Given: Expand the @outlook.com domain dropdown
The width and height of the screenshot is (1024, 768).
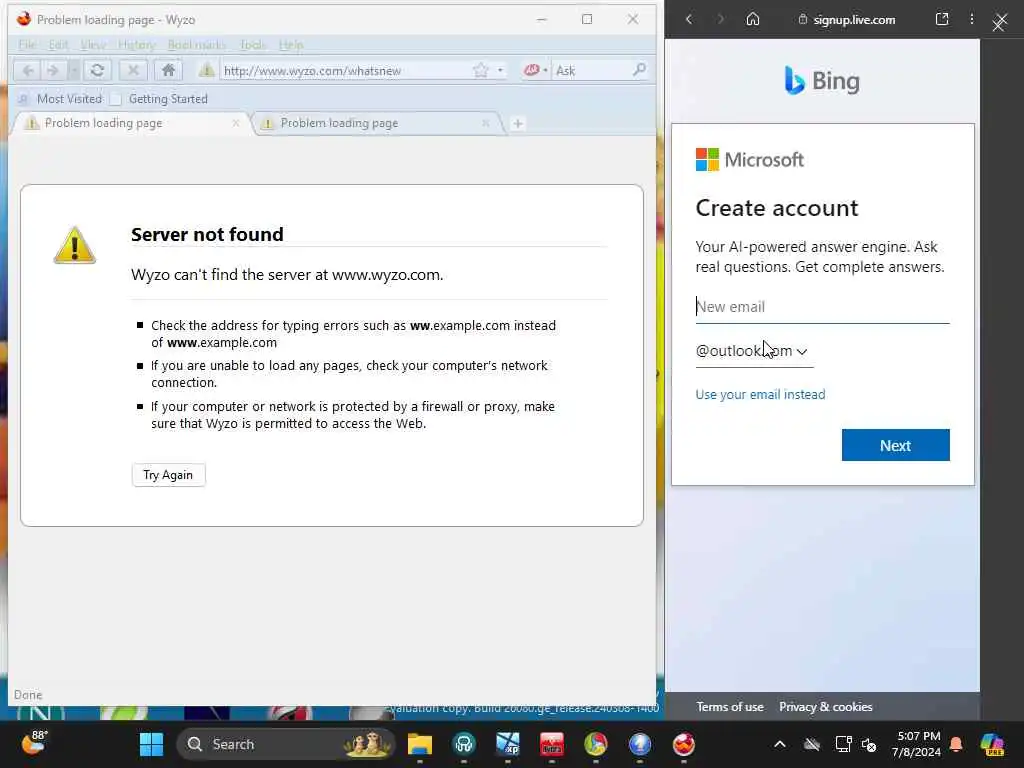Looking at the screenshot, I should [x=754, y=351].
